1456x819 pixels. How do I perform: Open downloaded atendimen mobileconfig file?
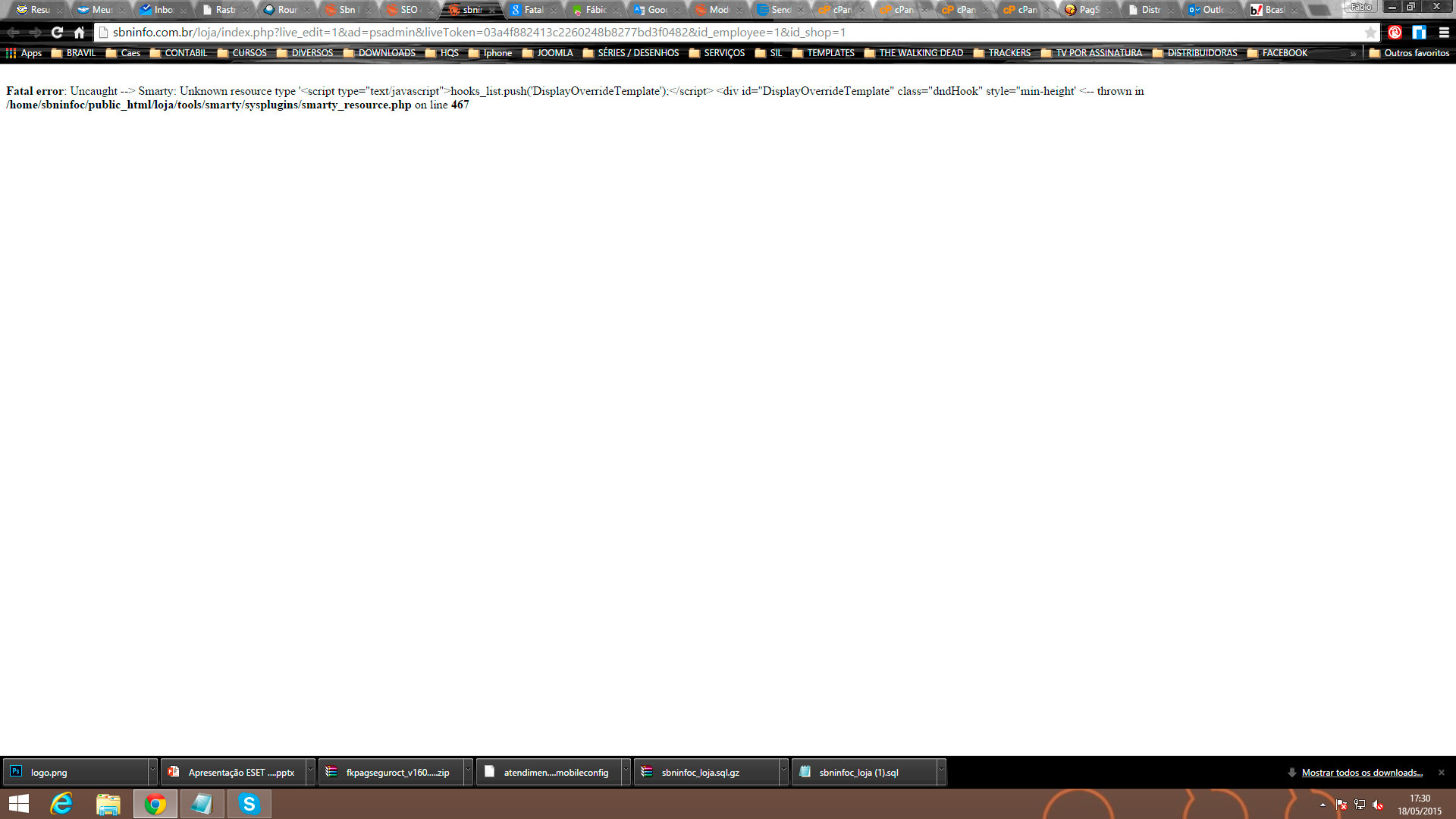tap(548, 772)
